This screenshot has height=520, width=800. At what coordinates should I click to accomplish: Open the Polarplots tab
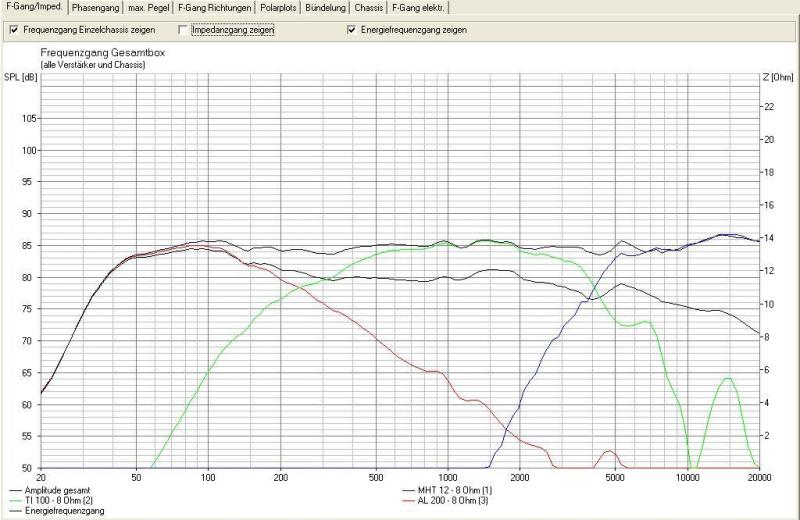tap(281, 8)
